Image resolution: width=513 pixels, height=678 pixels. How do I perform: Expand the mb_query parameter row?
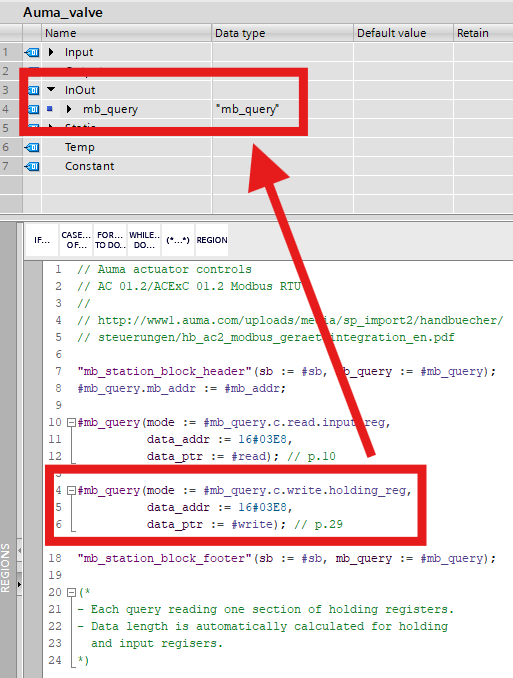pos(69,109)
